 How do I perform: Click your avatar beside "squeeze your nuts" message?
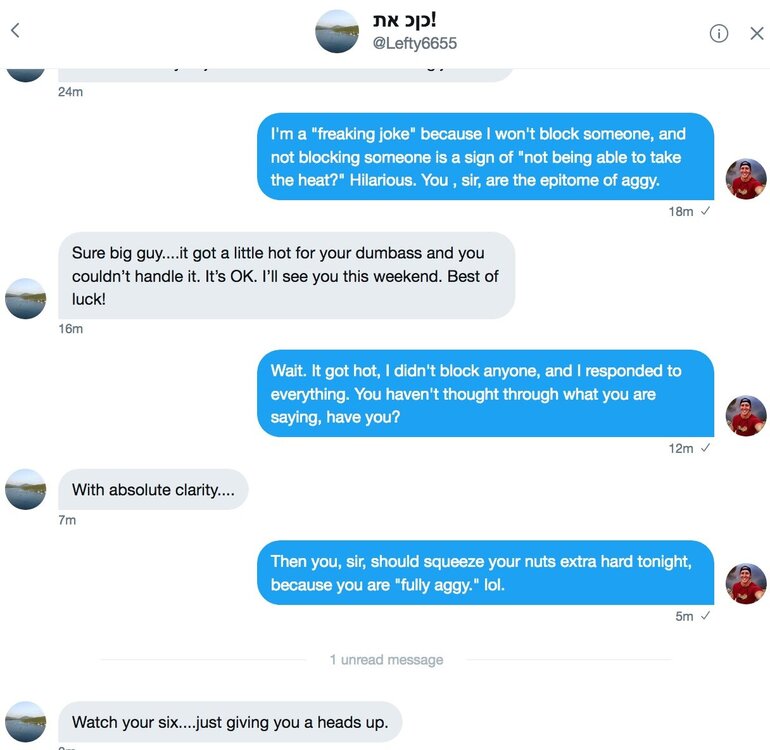(x=745, y=584)
